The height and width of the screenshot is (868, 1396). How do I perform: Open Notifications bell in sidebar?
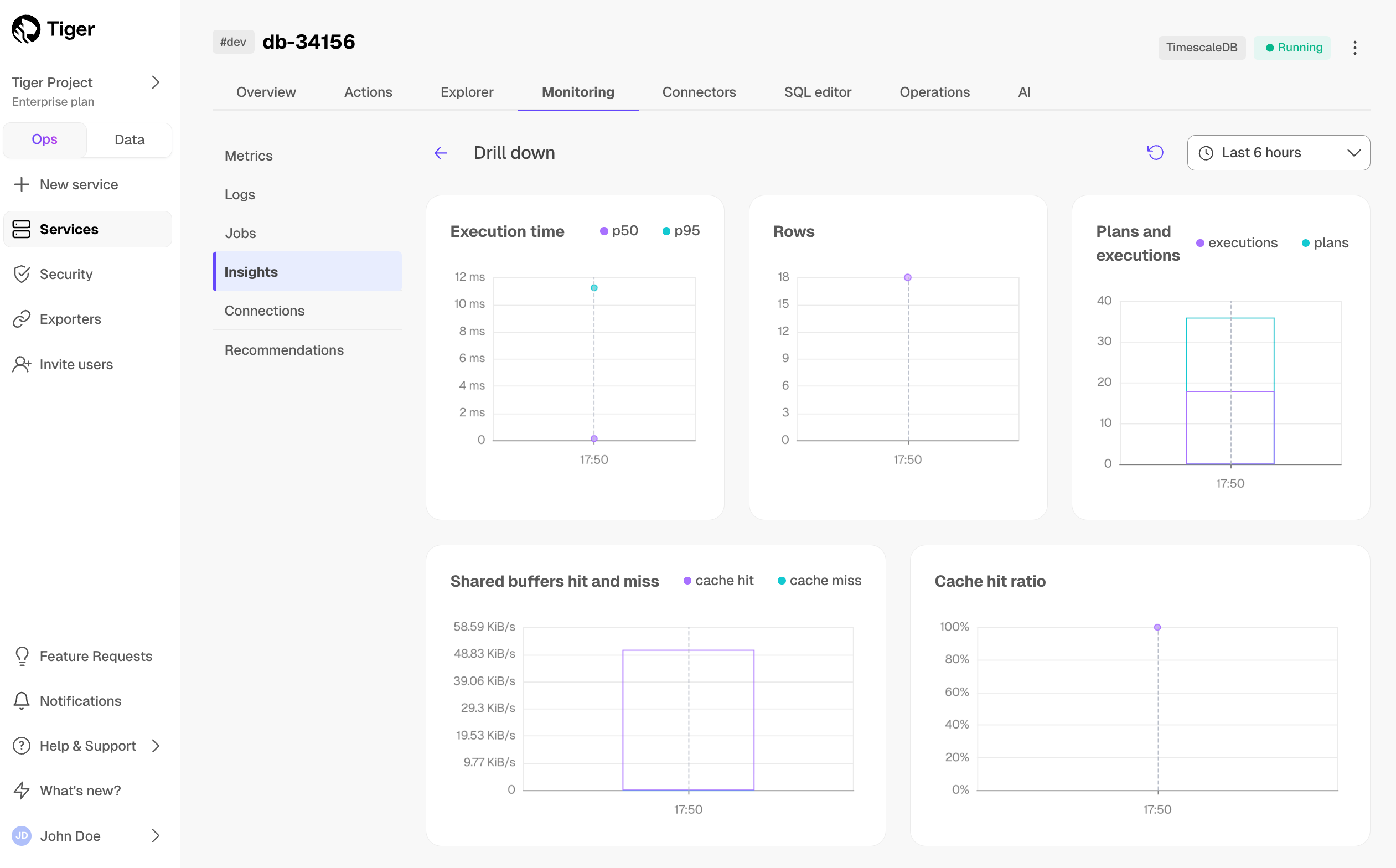22,700
